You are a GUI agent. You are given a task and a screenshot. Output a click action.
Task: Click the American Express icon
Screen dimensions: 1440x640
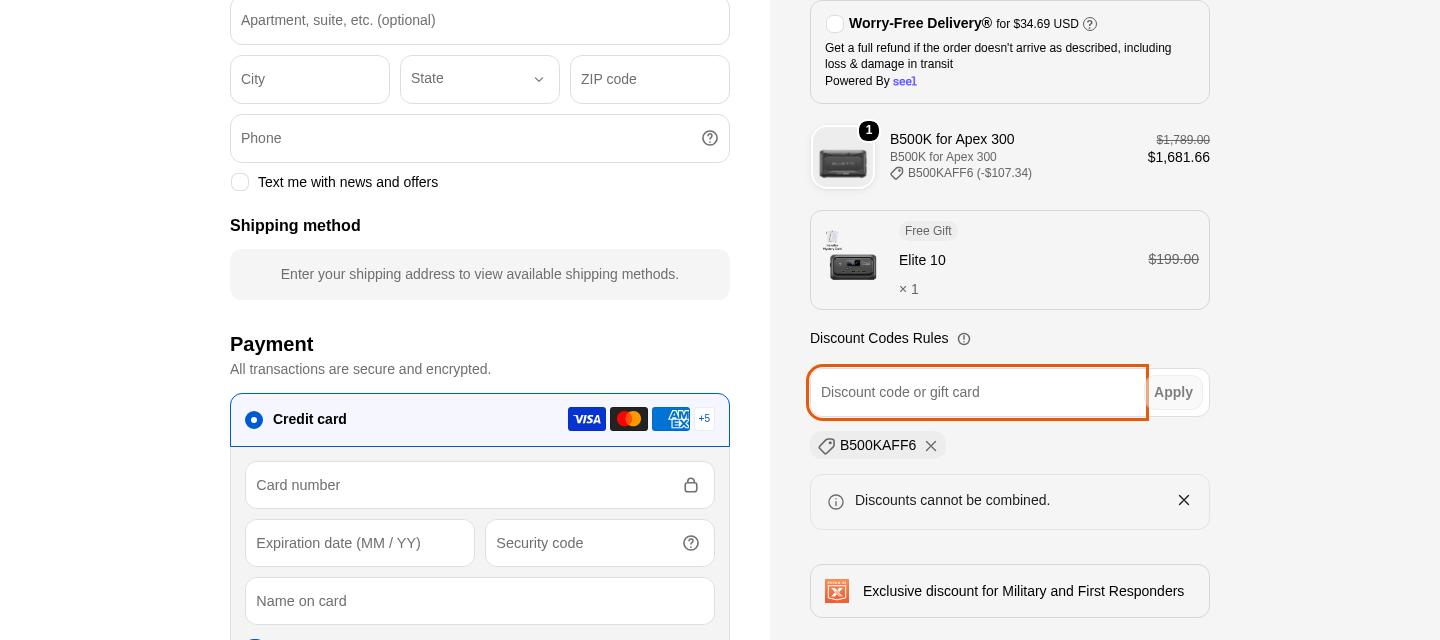pyautogui.click(x=671, y=419)
